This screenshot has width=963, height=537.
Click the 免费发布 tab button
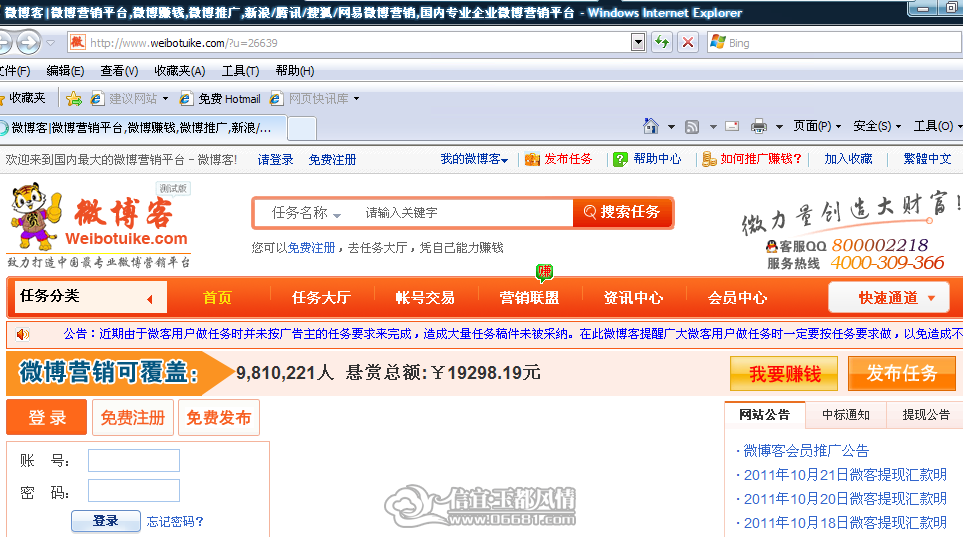coord(219,418)
